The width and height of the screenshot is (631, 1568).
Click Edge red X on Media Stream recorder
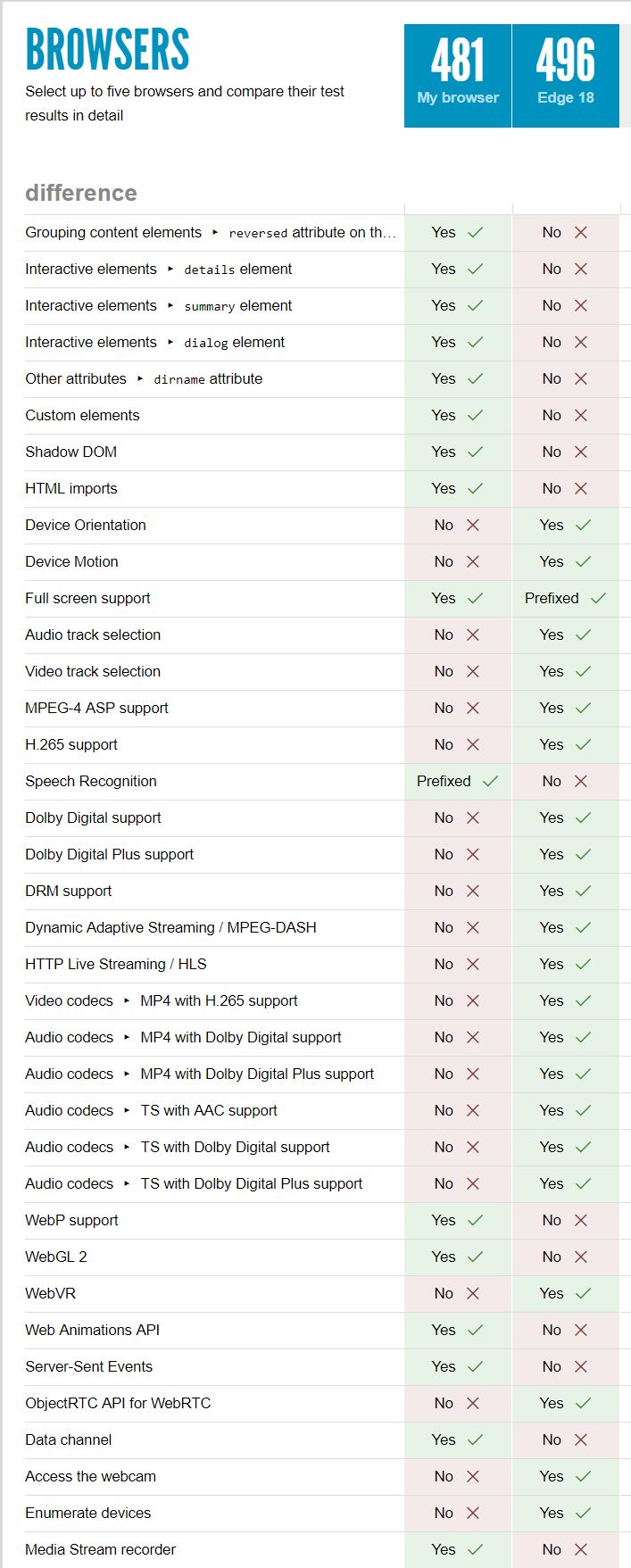point(581,1550)
